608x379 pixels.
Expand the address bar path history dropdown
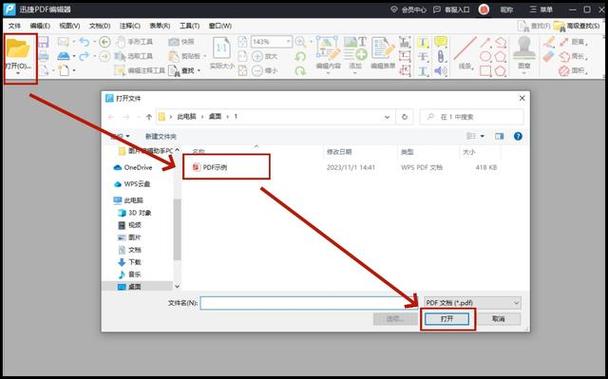387,117
